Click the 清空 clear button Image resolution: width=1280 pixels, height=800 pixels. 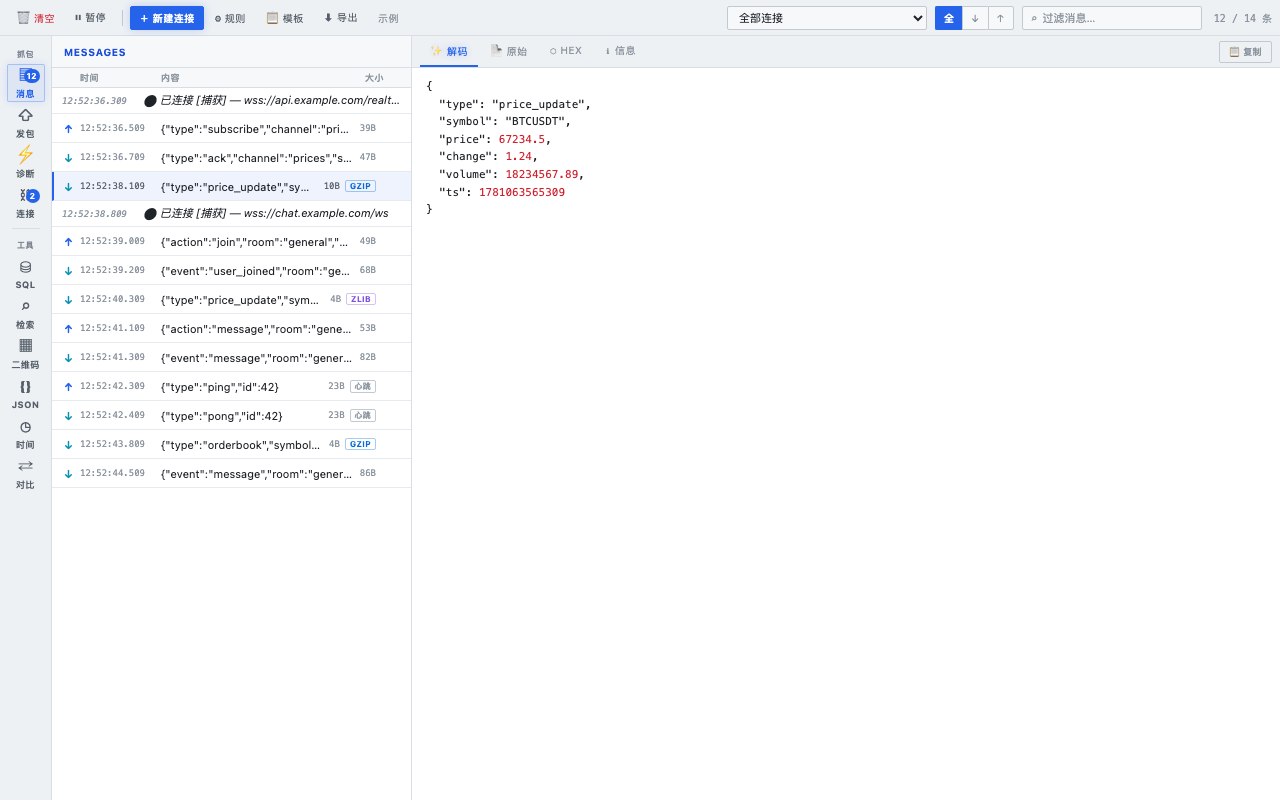pyautogui.click(x=36, y=18)
